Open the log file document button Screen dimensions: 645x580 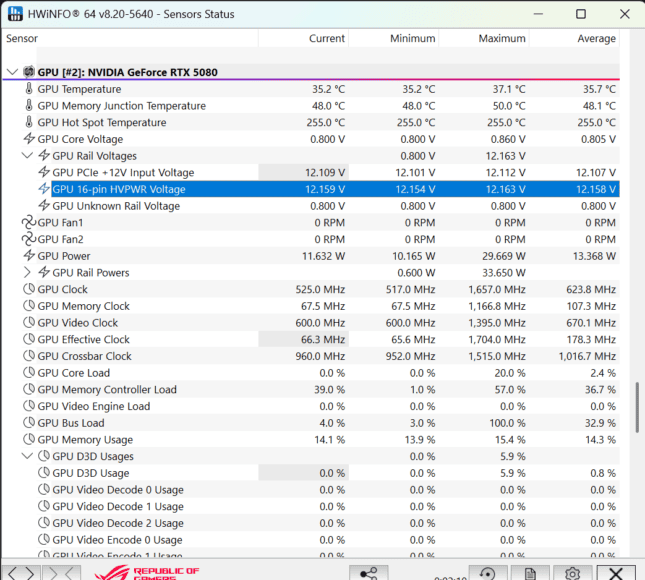530,573
